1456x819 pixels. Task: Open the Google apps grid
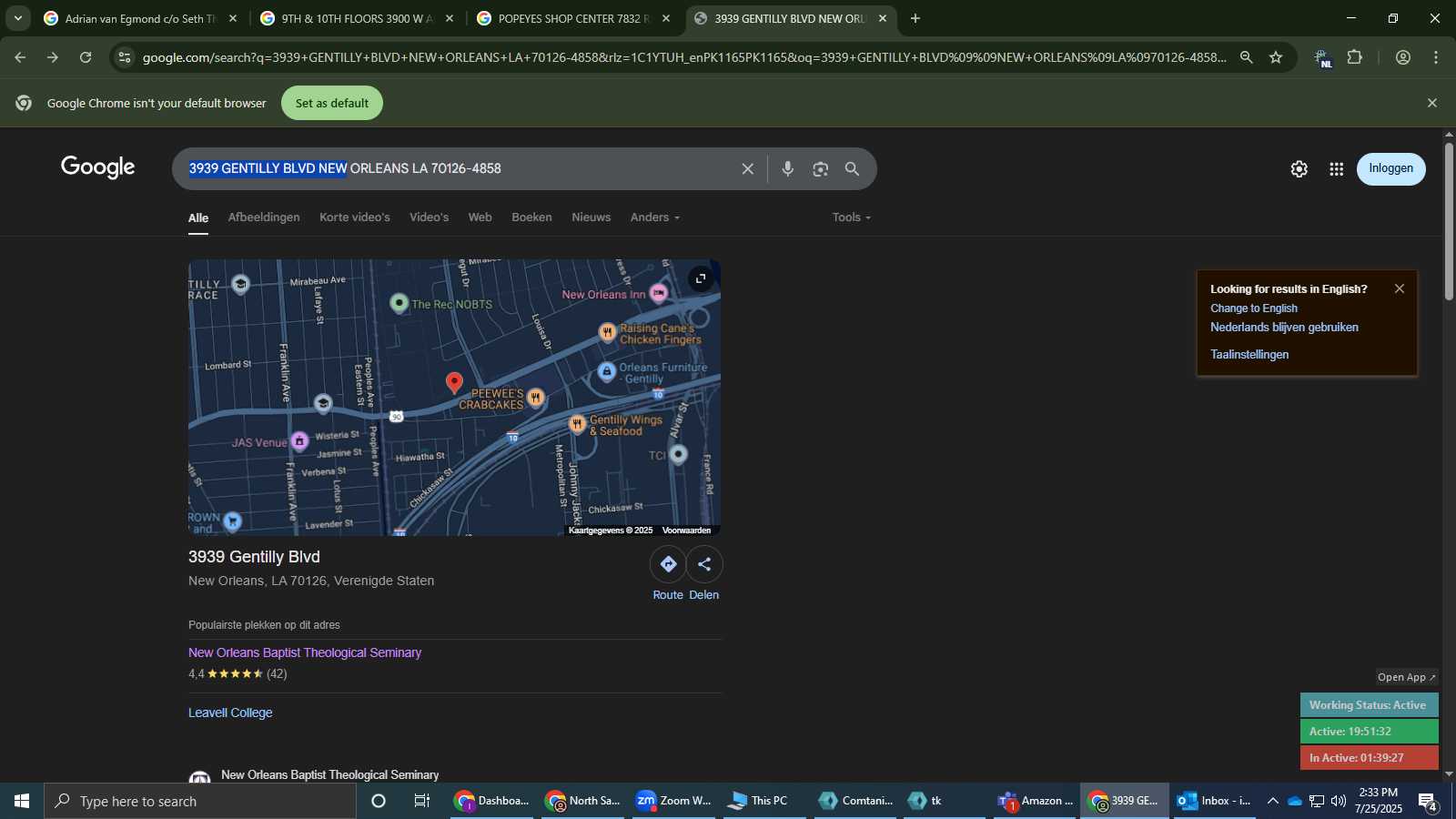pyautogui.click(x=1336, y=169)
